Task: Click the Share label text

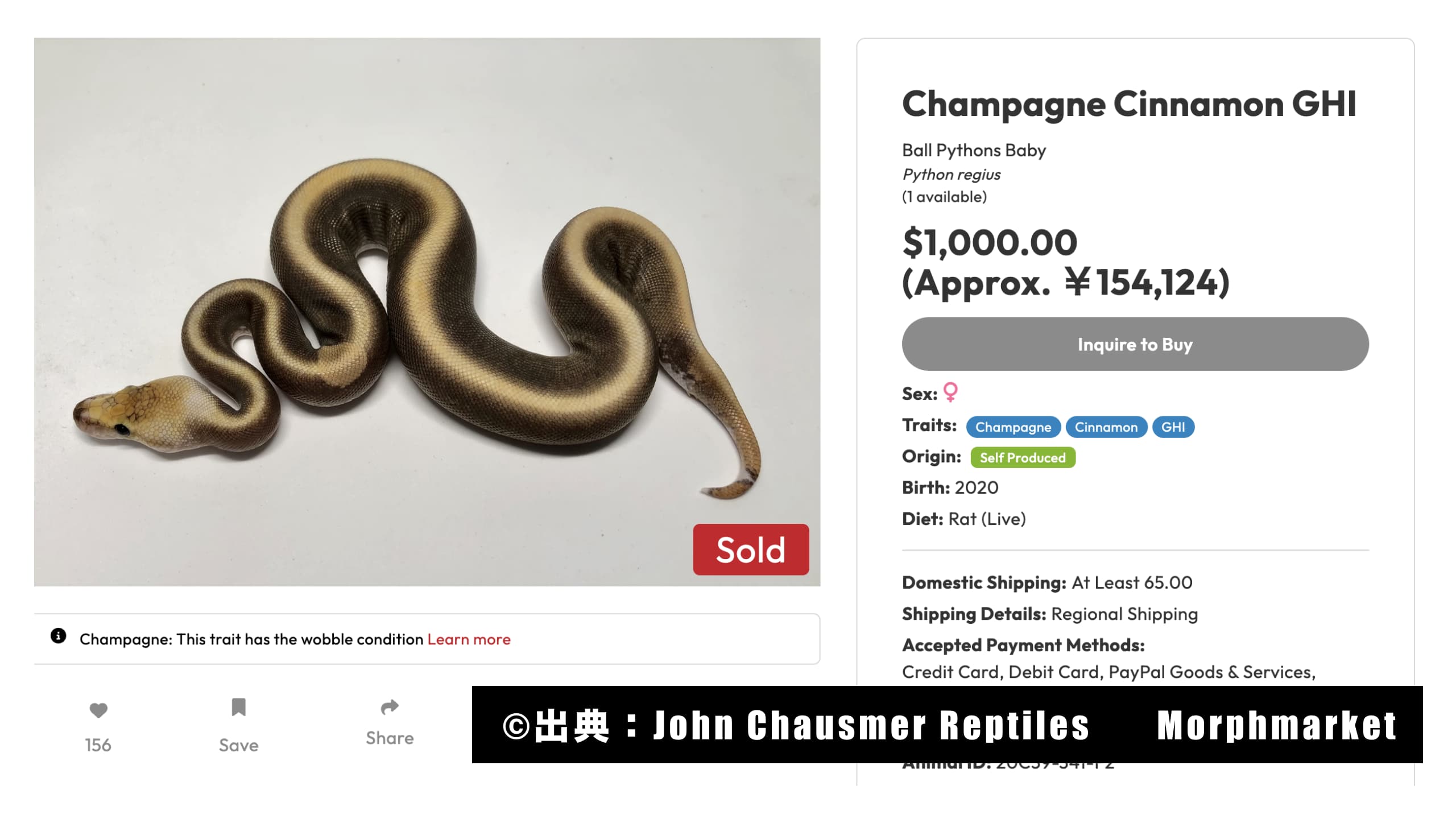Action: click(x=390, y=738)
